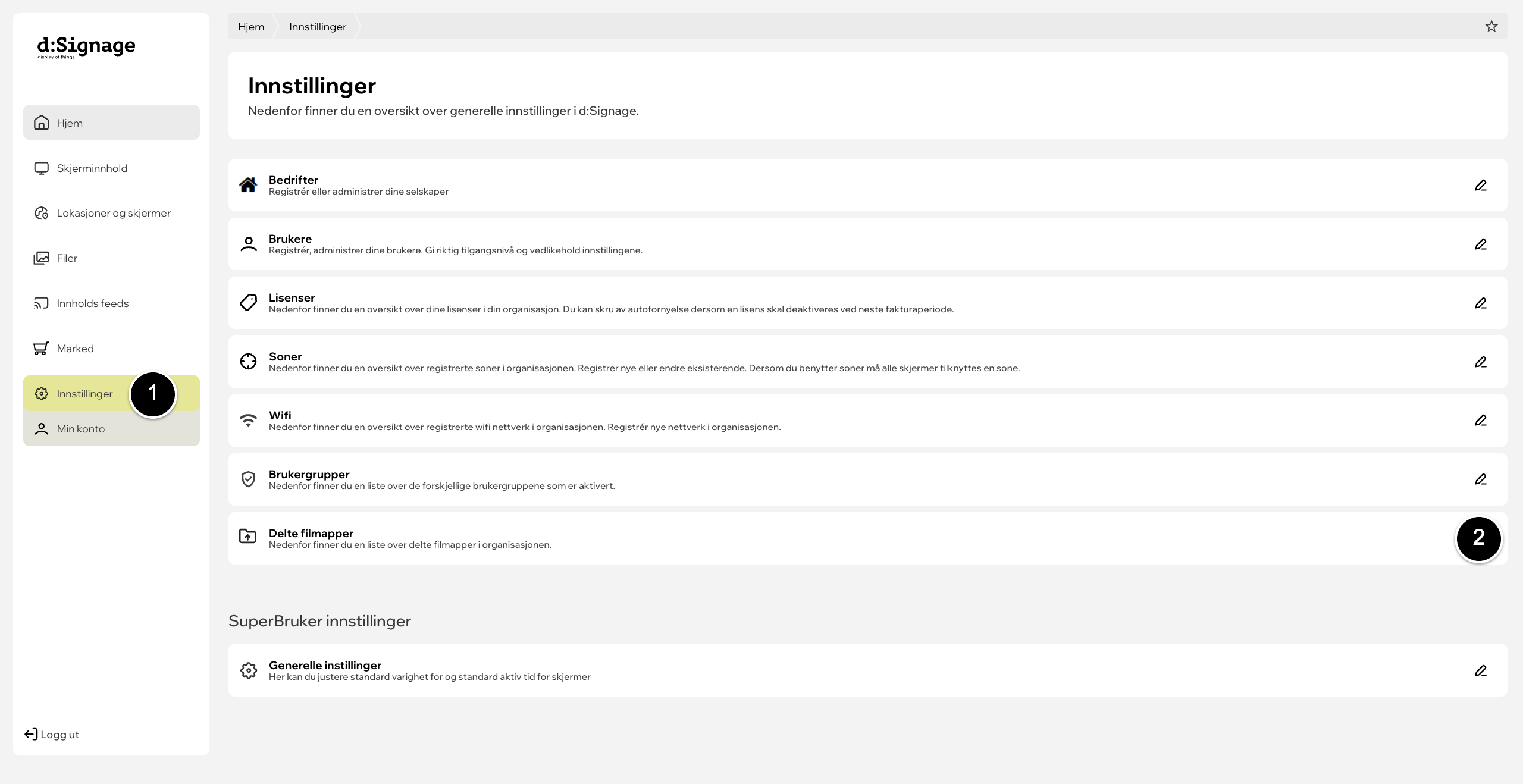The width and height of the screenshot is (1523, 784).
Task: Open Innholds feeds in the sidebar
Action: [x=111, y=303]
